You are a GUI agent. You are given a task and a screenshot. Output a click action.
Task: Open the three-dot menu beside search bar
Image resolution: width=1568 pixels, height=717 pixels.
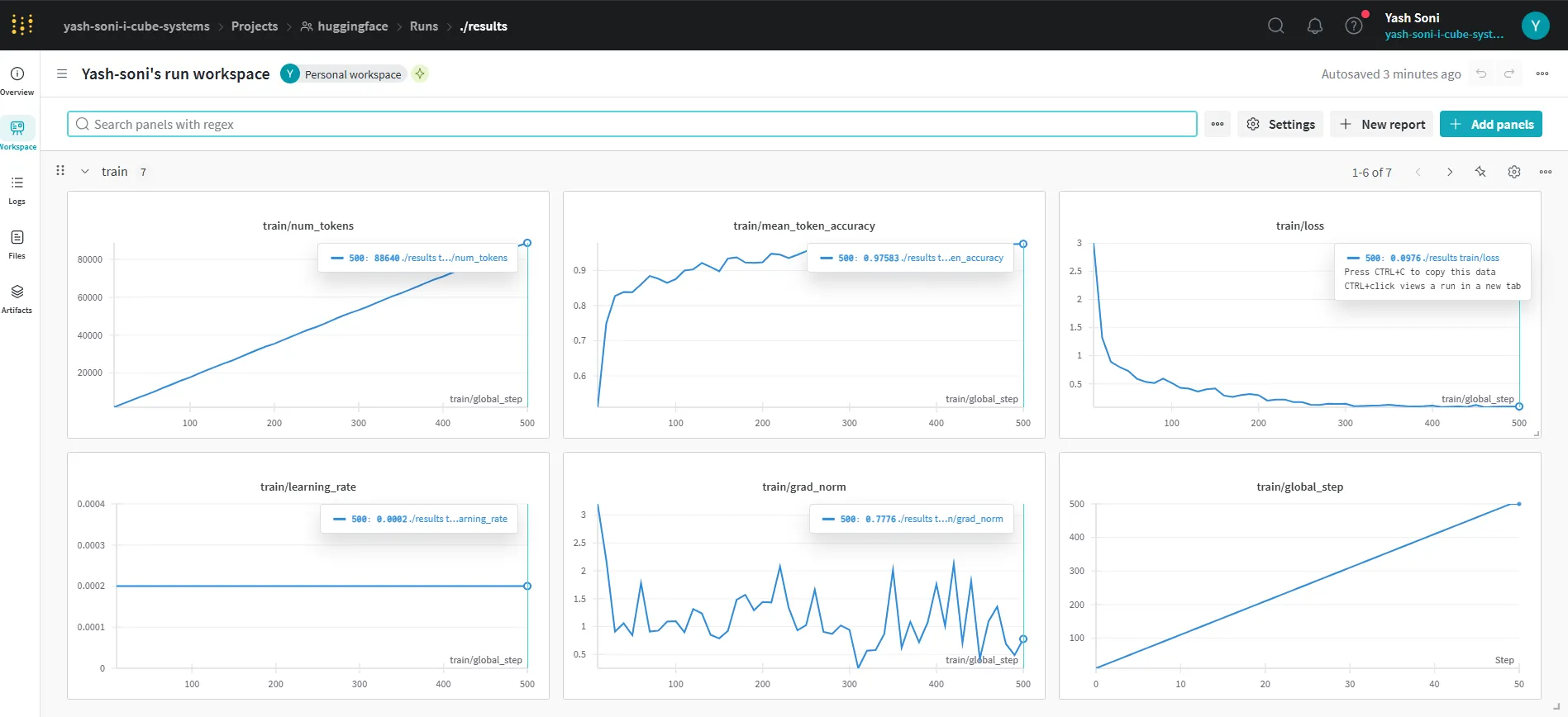[1218, 124]
